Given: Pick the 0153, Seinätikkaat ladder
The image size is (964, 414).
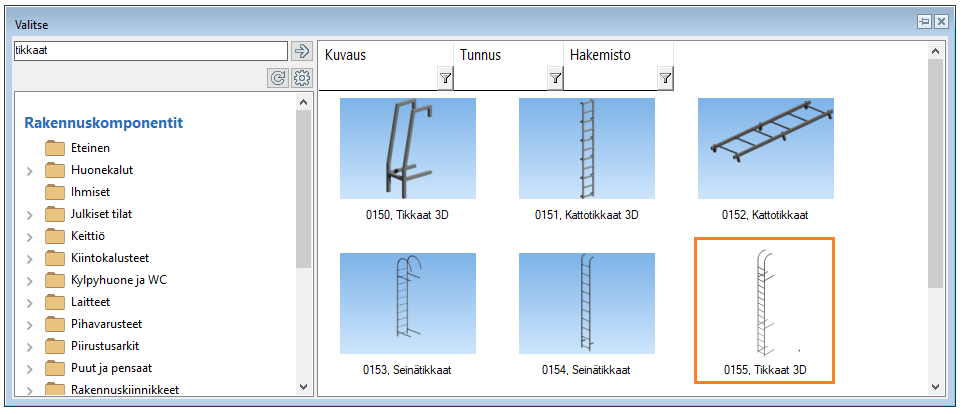Looking at the screenshot, I should (407, 301).
